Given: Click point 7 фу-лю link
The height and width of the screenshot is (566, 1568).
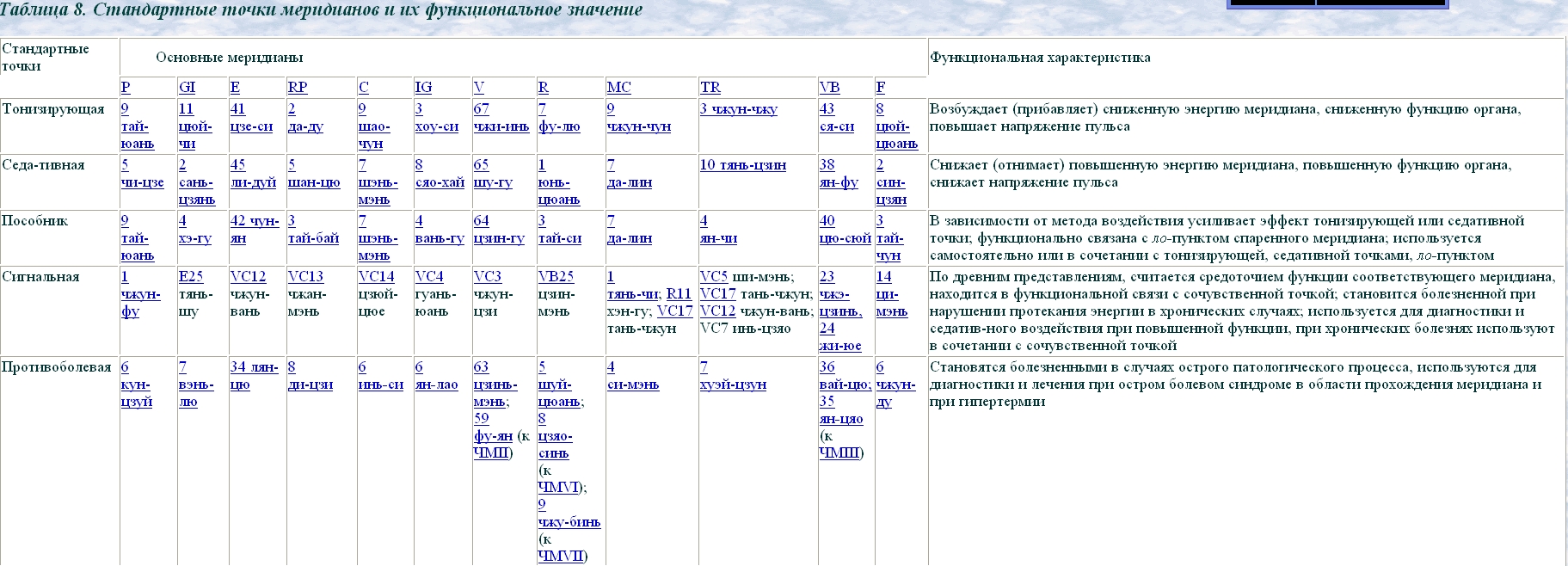Looking at the screenshot, I should click(x=559, y=118).
